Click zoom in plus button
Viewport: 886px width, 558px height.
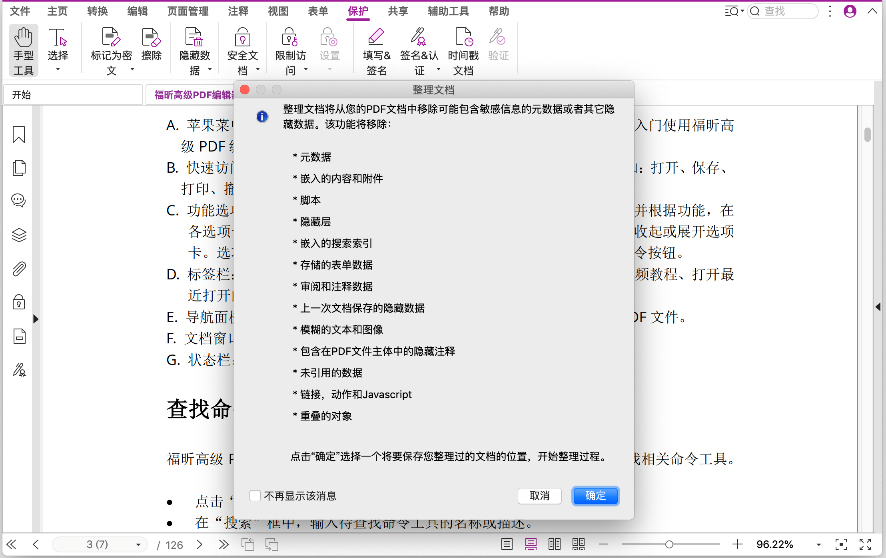(x=737, y=544)
